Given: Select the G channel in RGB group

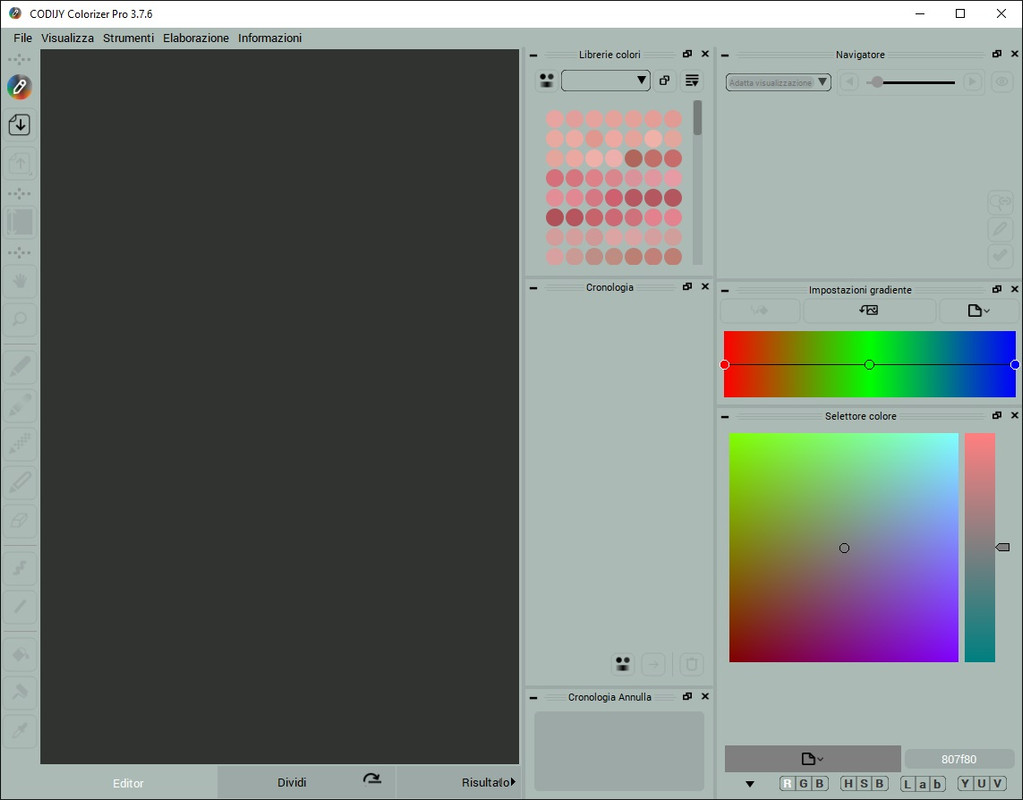Looking at the screenshot, I should pyautogui.click(x=804, y=784).
